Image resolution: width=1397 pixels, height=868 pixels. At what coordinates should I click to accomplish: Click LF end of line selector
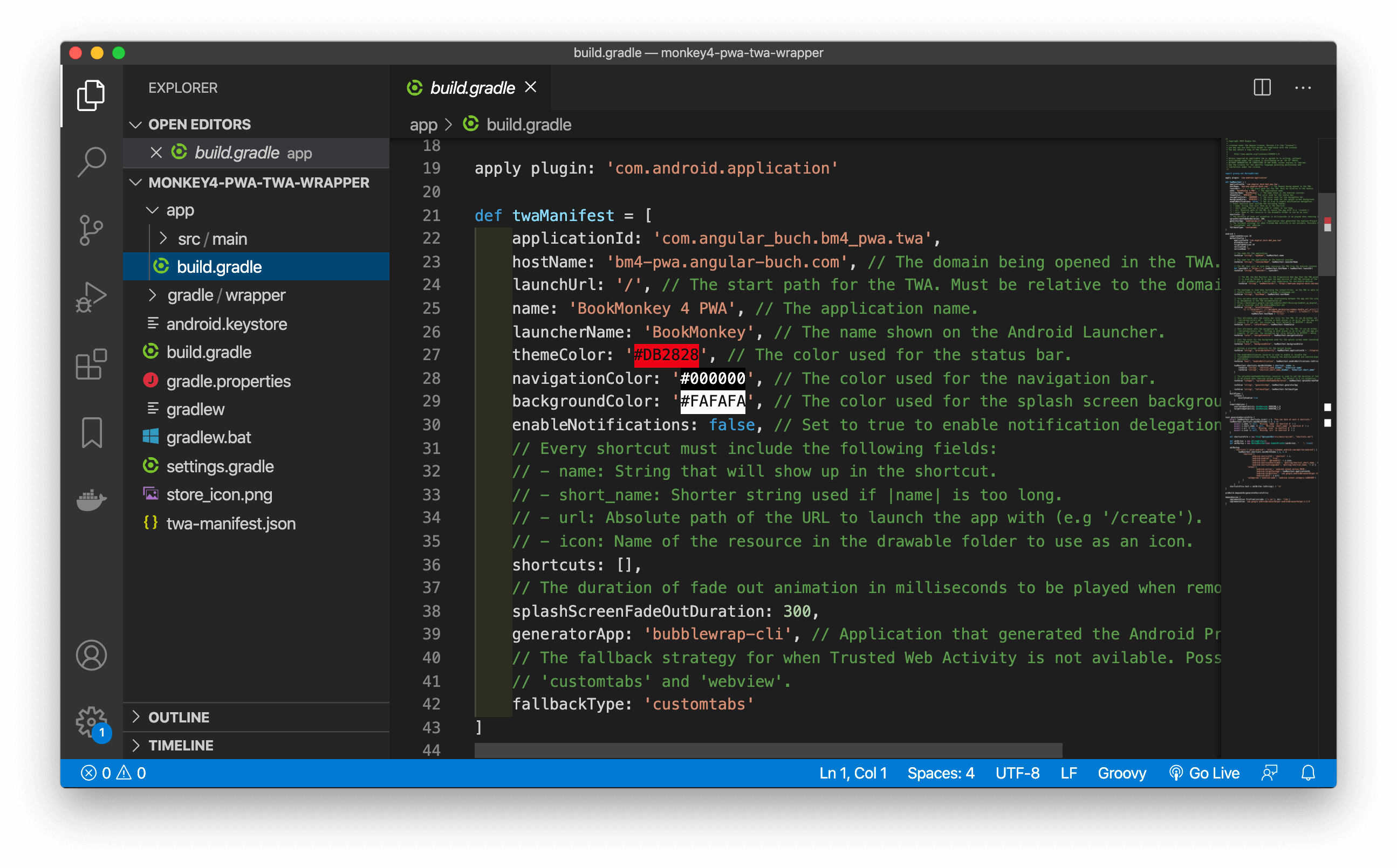(1069, 773)
